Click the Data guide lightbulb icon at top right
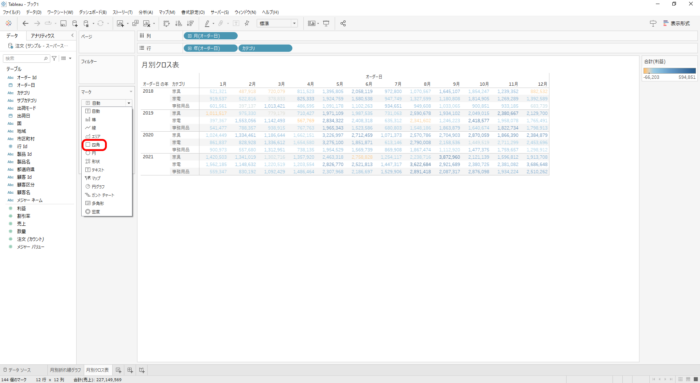Viewport: 700px width, 383px height. pyautogui.click(x=653, y=23)
